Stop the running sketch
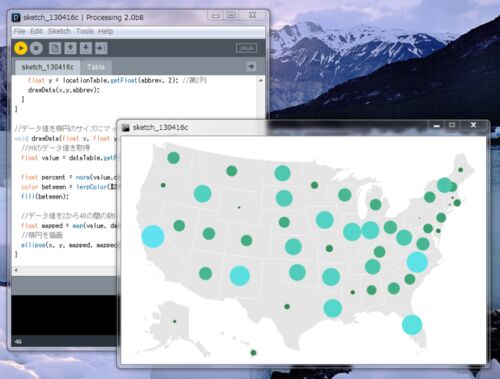The image size is (500, 379). click(36, 48)
